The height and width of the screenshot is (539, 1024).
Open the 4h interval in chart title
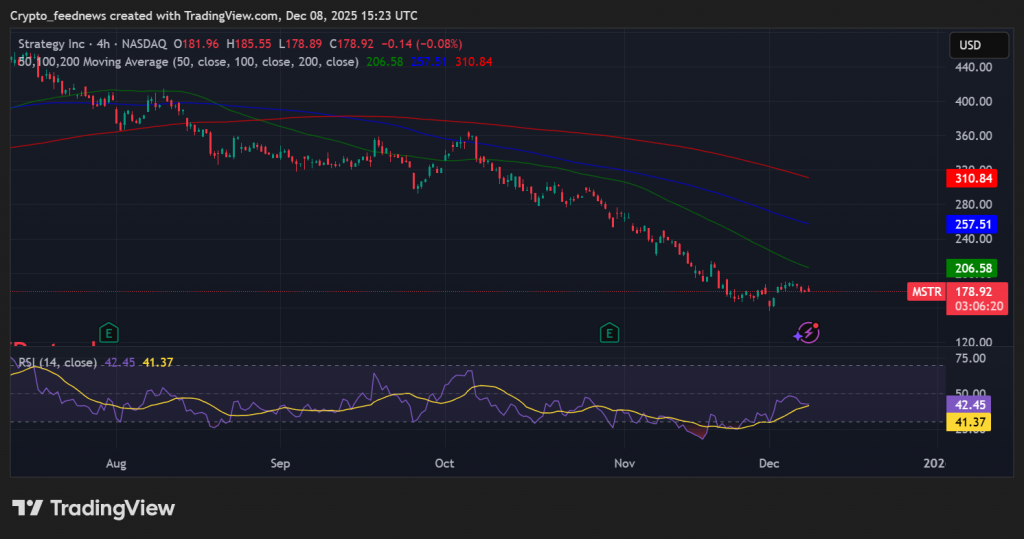[x=103, y=44]
